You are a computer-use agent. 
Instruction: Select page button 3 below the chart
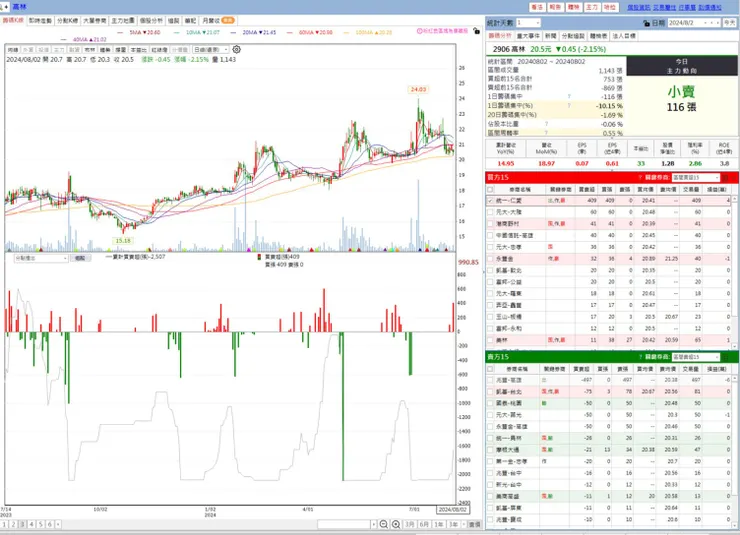(x=22, y=524)
